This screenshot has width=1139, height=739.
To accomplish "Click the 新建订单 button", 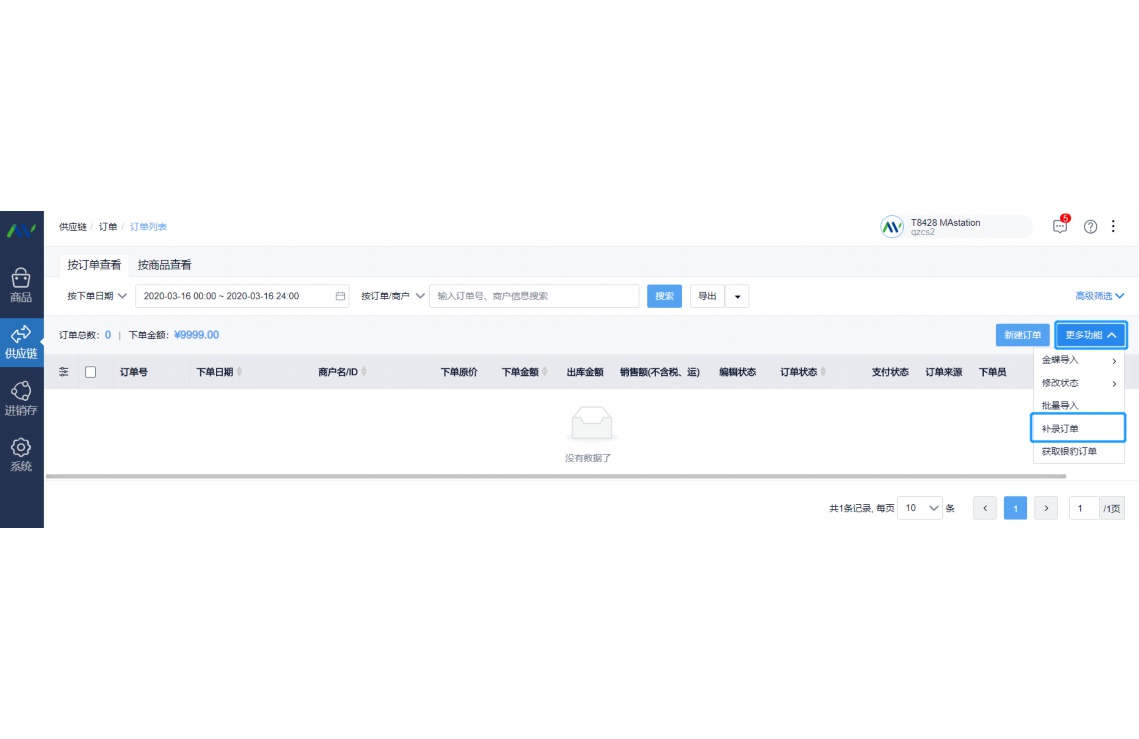I will coord(1022,335).
